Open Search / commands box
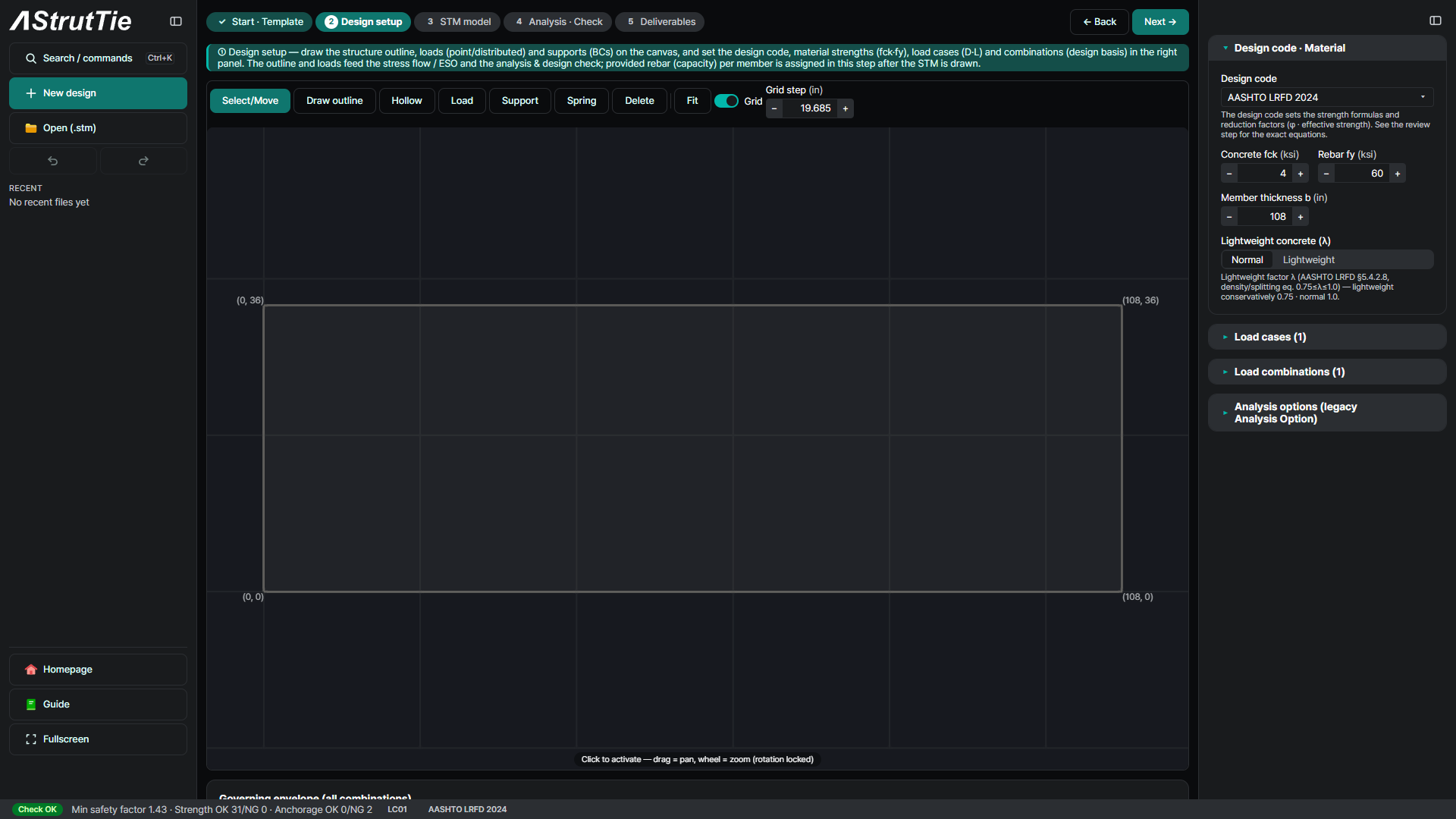This screenshot has width=1456, height=819. pyautogui.click(x=98, y=58)
